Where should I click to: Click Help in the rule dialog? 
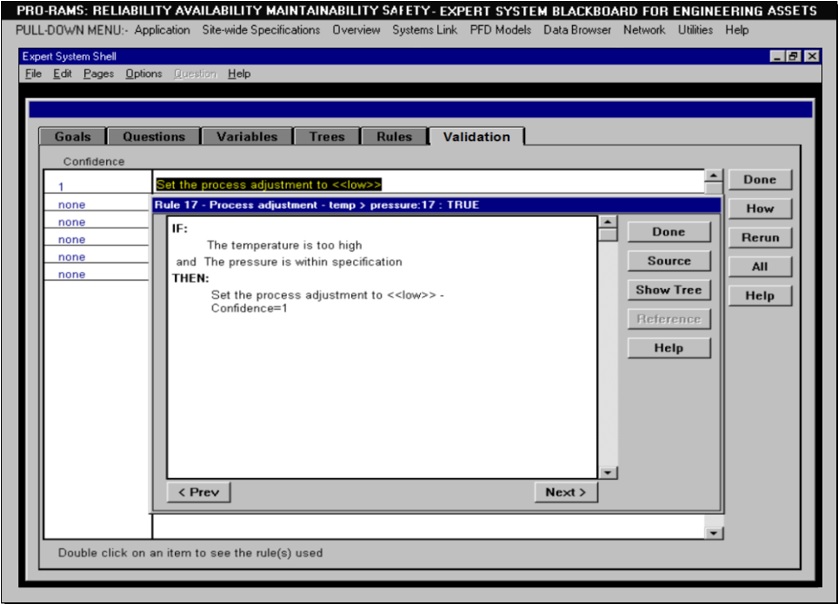click(669, 348)
